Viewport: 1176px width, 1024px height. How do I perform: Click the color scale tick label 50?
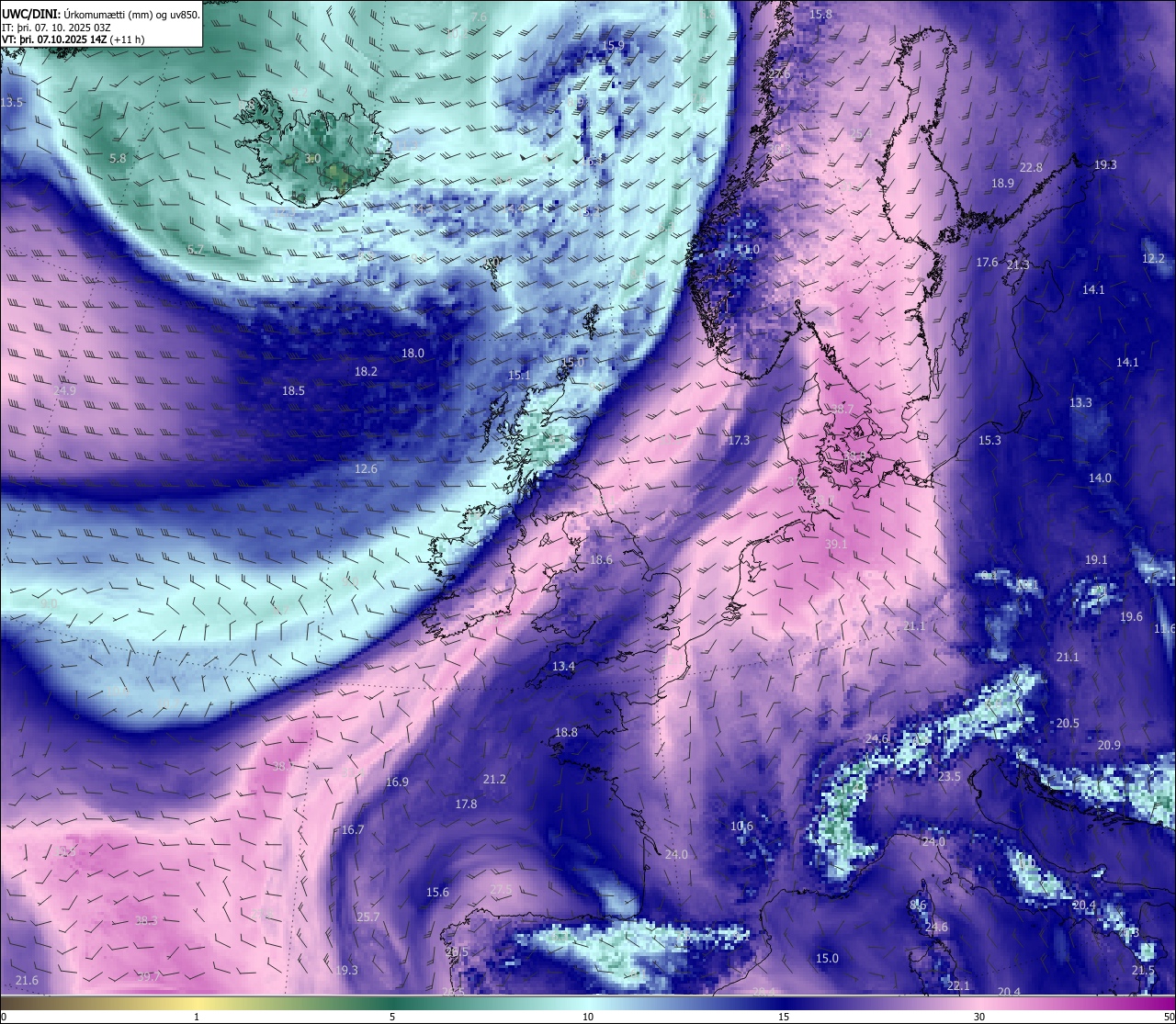coord(1169,1017)
